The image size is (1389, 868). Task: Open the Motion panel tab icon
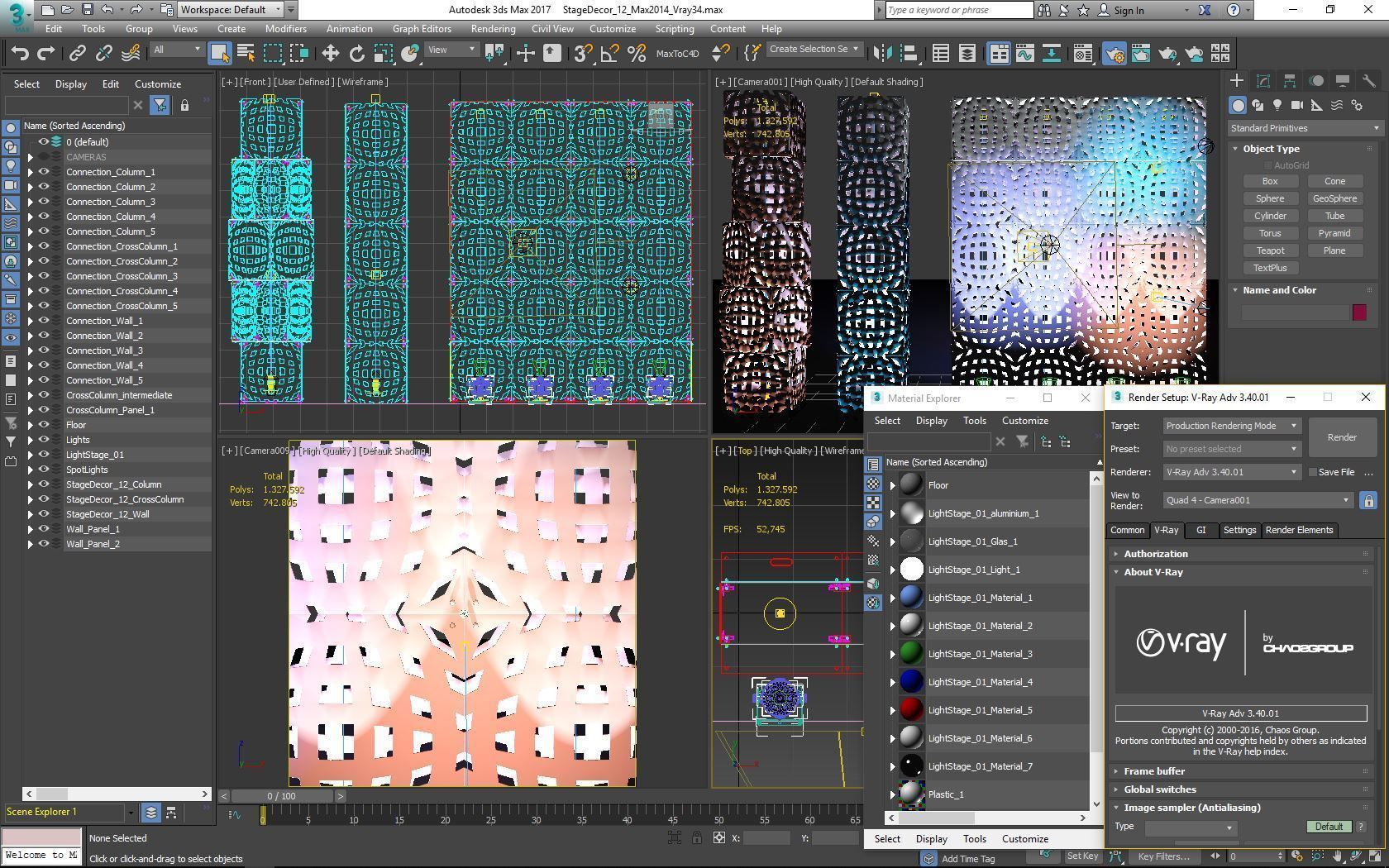pyautogui.click(x=1316, y=81)
